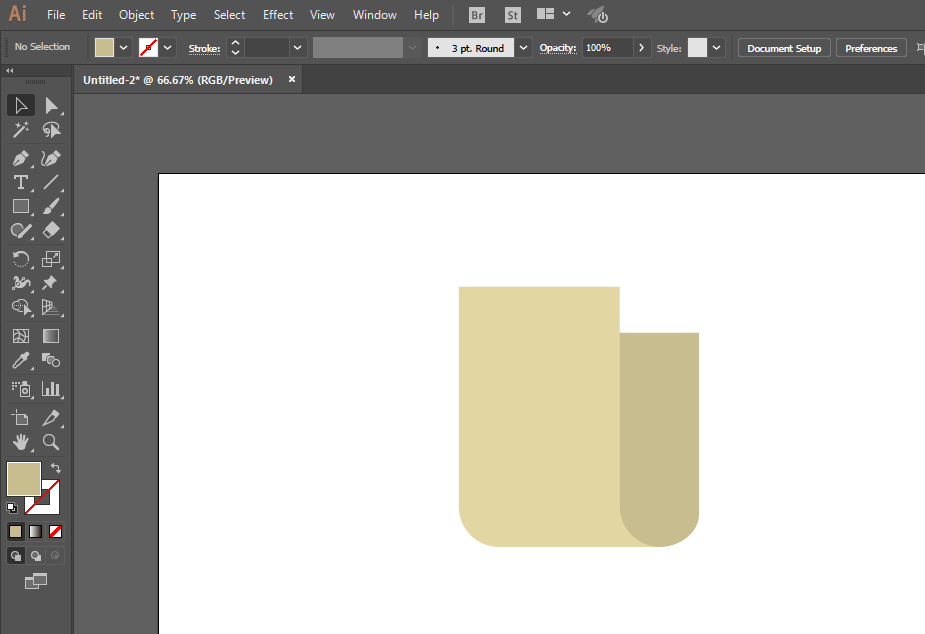Open the graphic Style dropdown
925x634 pixels.
tap(716, 48)
